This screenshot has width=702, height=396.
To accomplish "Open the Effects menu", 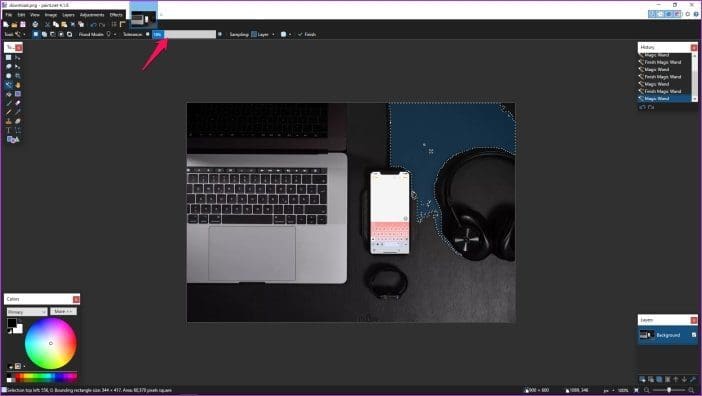I will coord(116,15).
